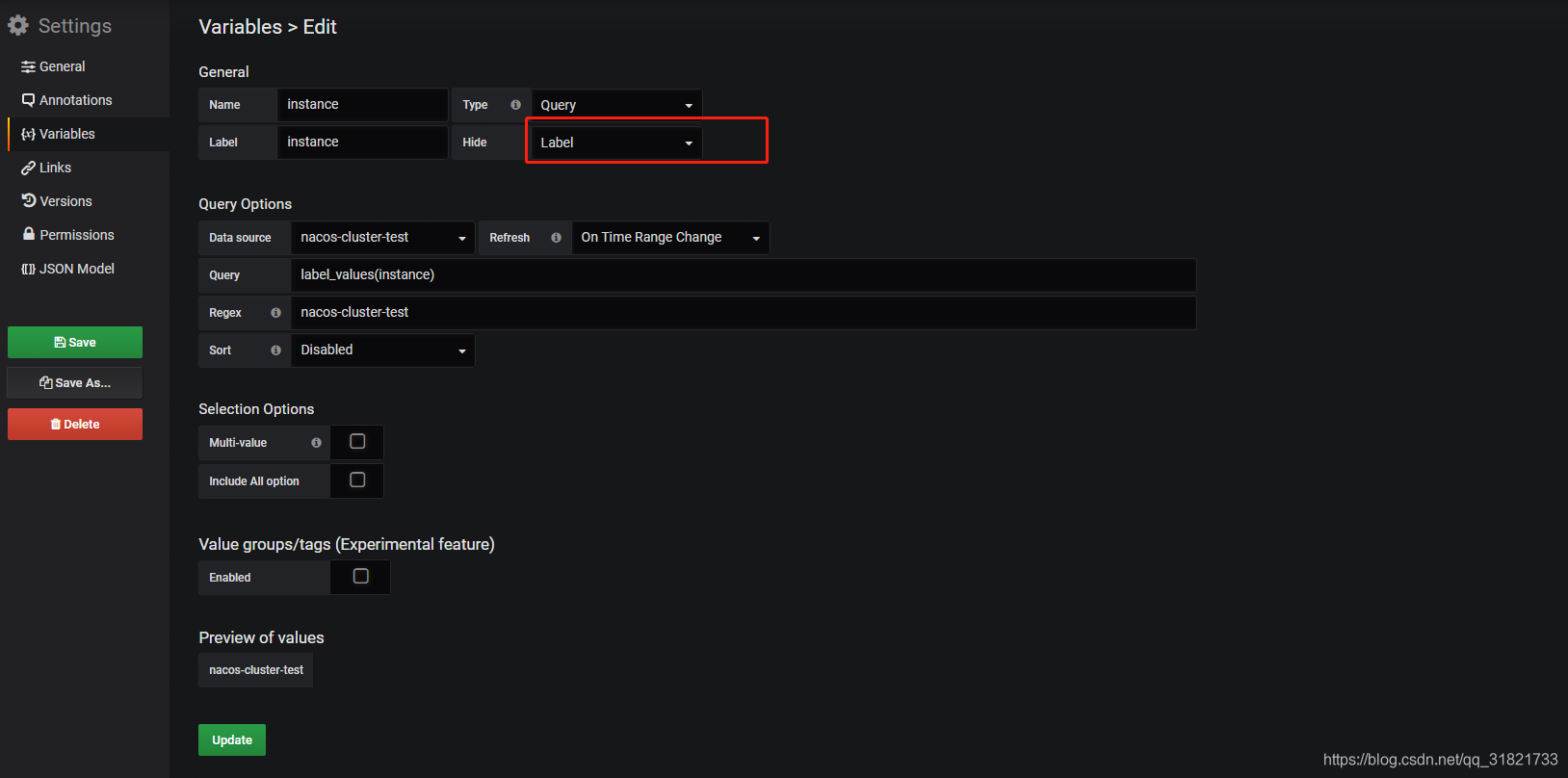Open the Data source dropdown
This screenshot has width=1568, height=778.
pos(382,238)
